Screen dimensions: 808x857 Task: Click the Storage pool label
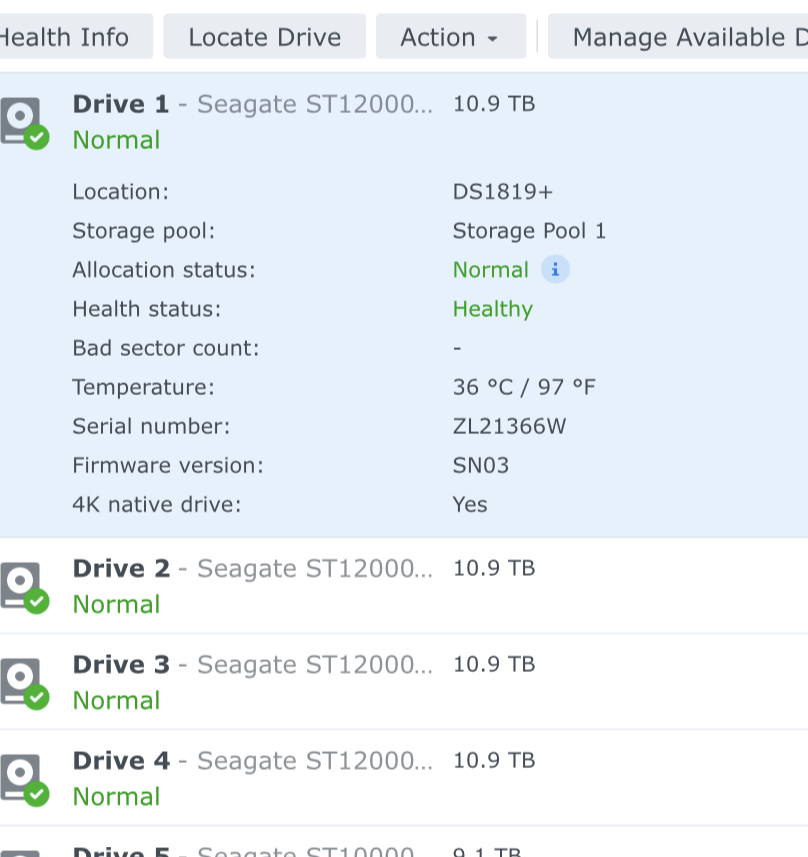[144, 231]
